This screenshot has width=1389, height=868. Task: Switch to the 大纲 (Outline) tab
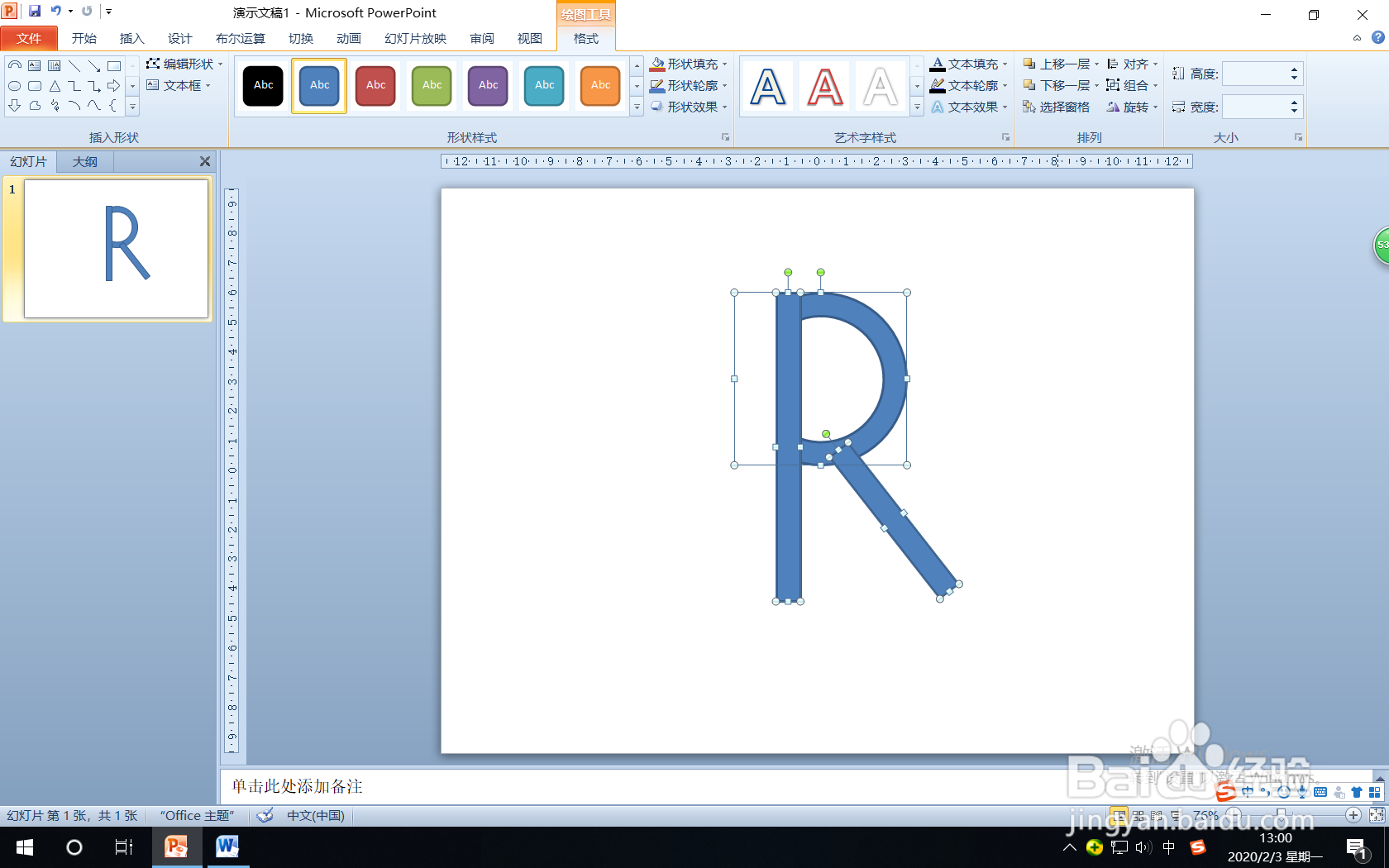(x=84, y=161)
